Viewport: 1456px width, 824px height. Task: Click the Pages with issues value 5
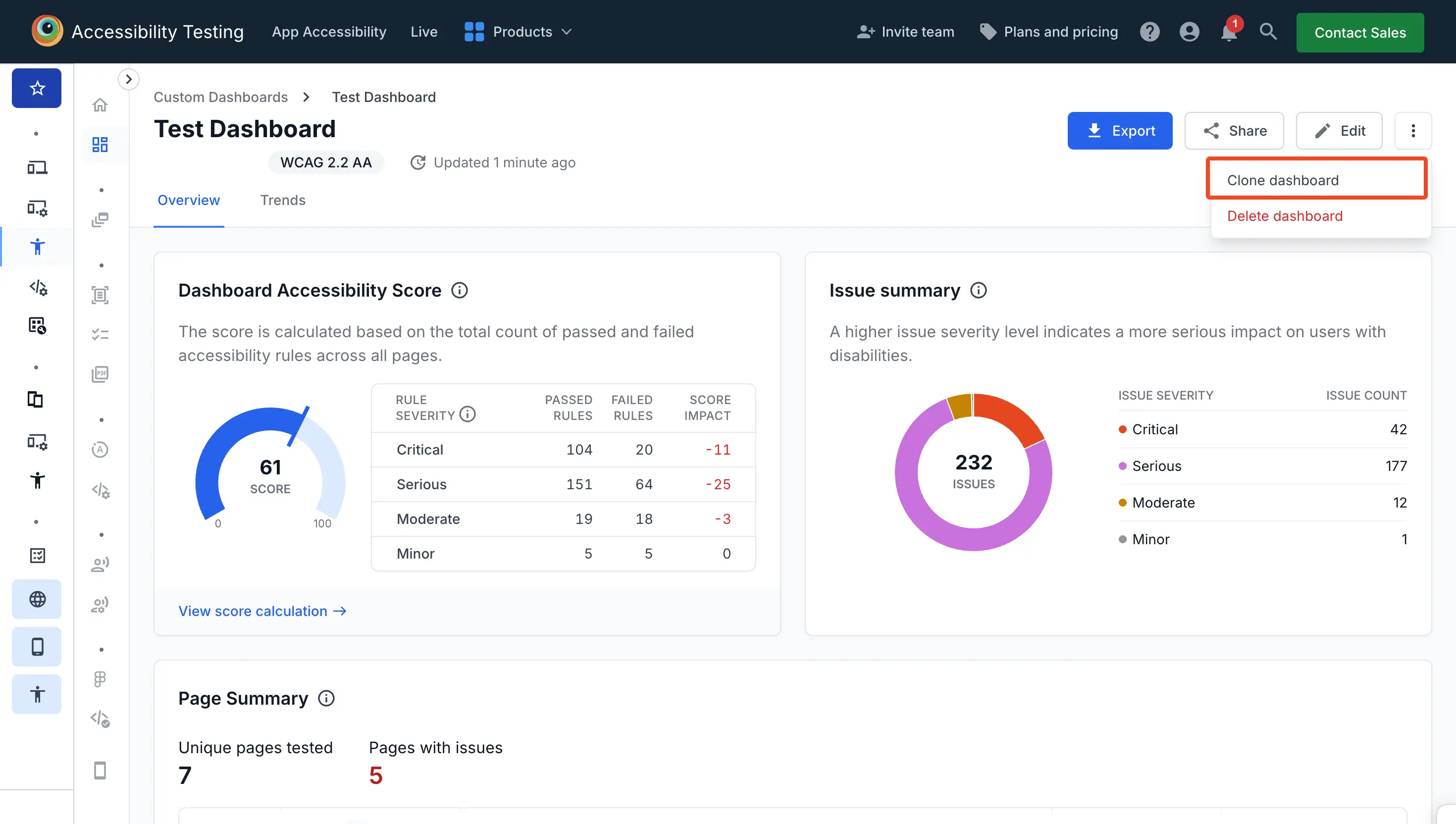tap(376, 776)
